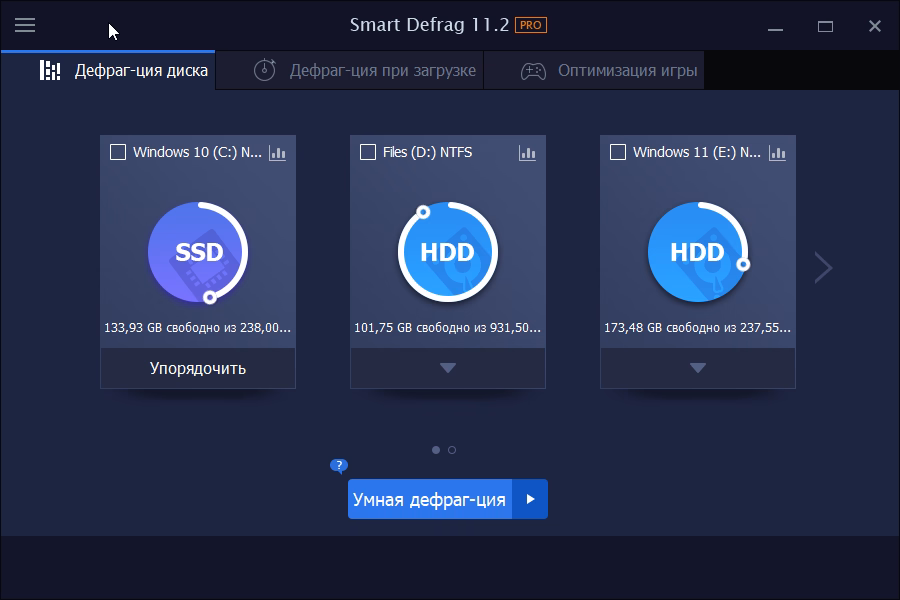The width and height of the screenshot is (900, 600).
Task: Click the Files (D:) HDD circle icon
Action: 448,252
